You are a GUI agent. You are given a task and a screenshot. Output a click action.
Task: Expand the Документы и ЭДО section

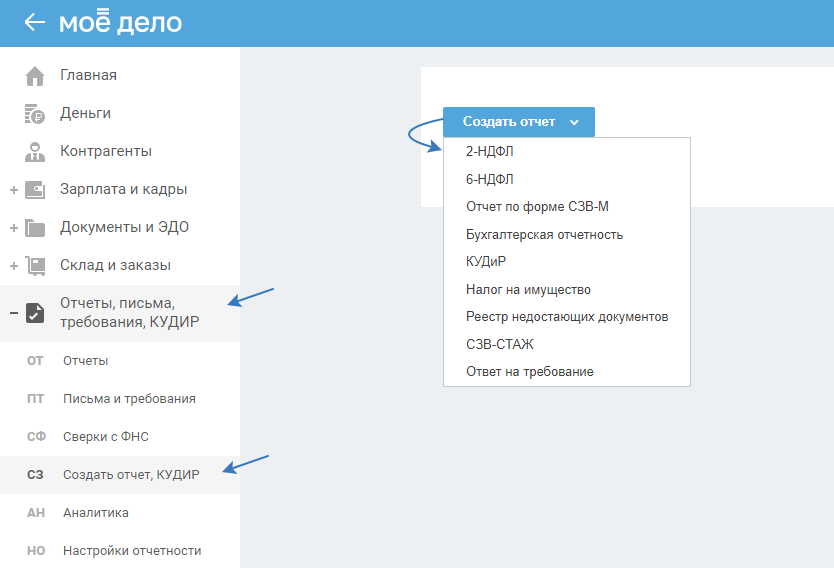coord(13,228)
